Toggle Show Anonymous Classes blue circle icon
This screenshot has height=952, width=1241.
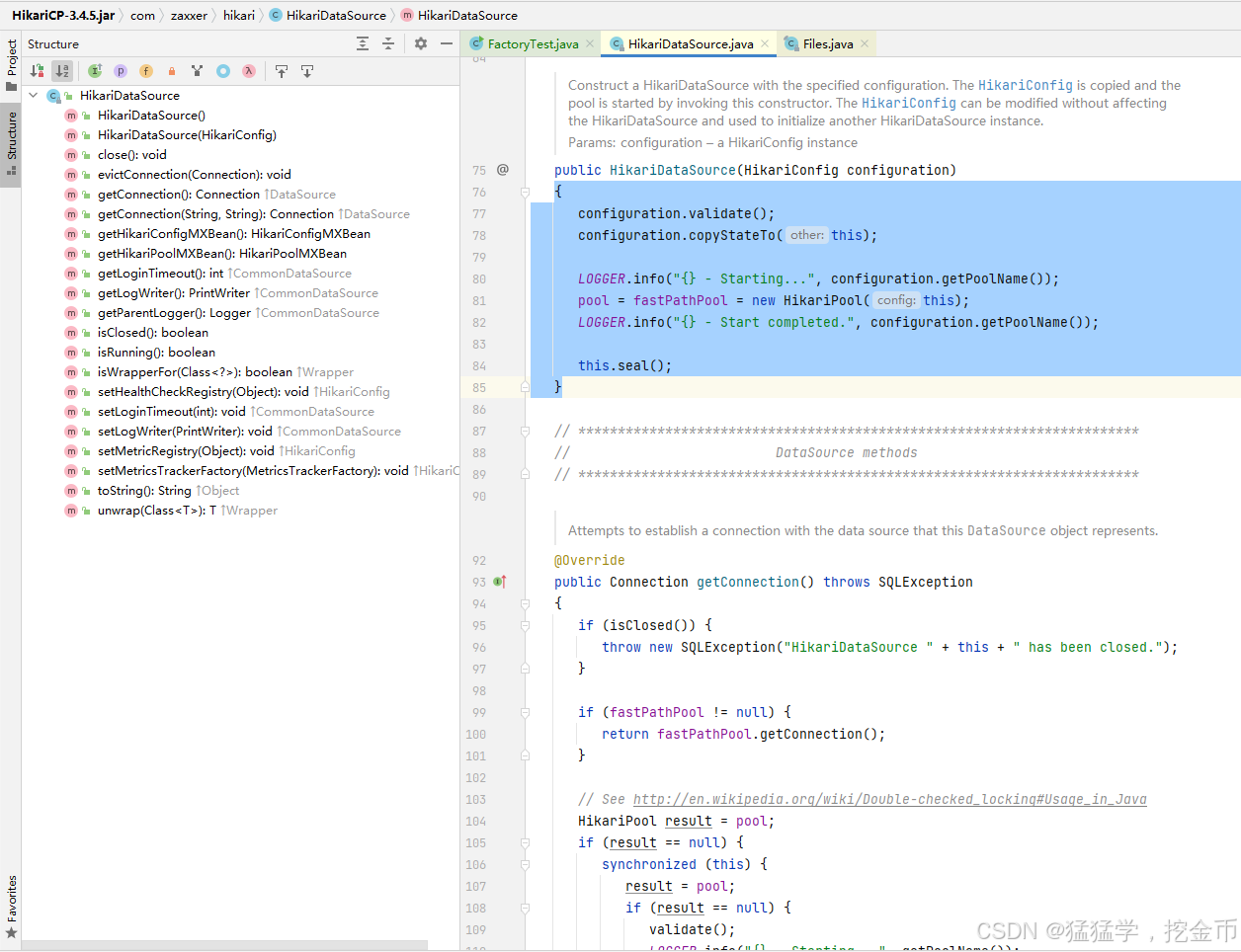[x=223, y=71]
